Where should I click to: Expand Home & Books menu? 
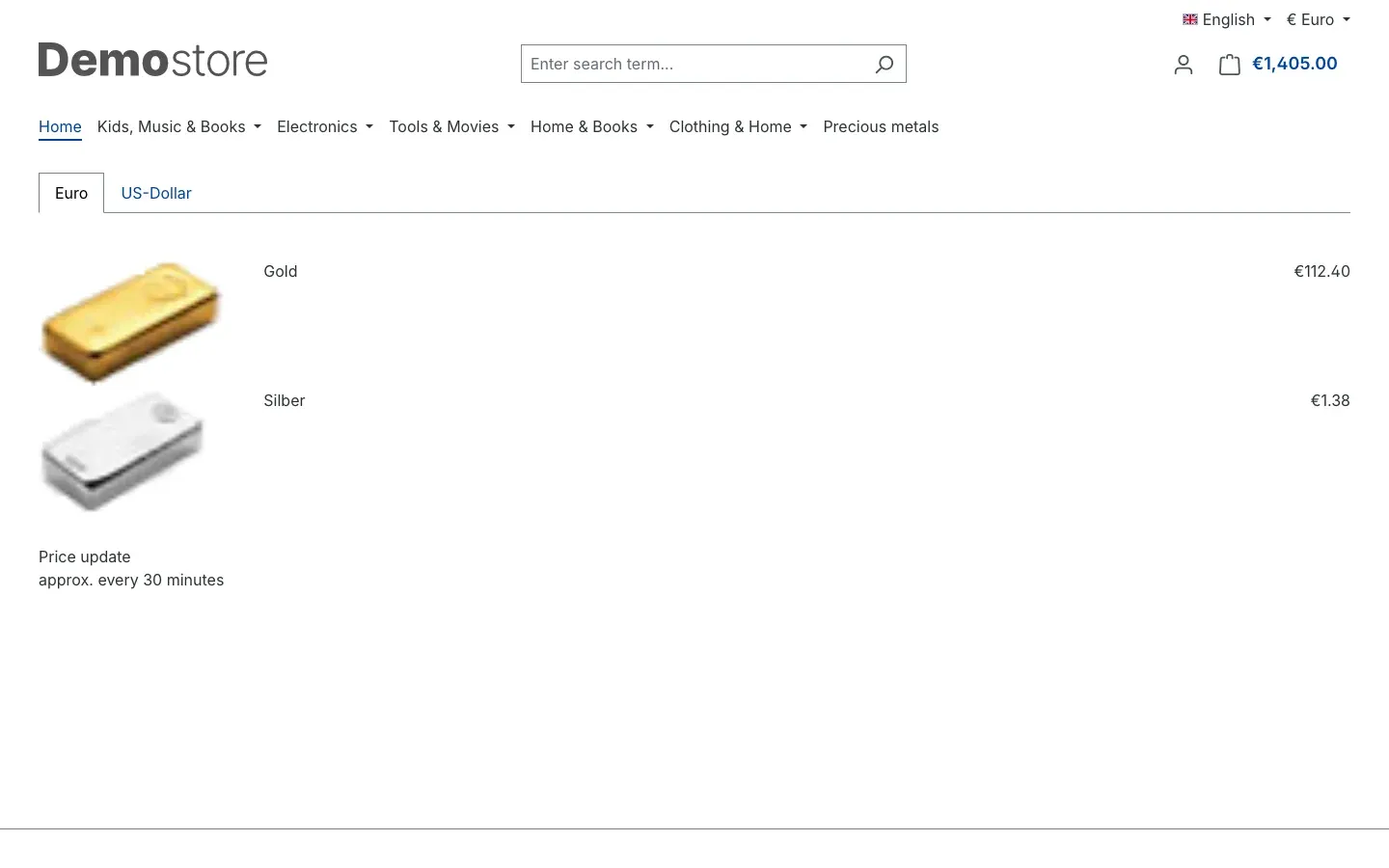coord(592,126)
